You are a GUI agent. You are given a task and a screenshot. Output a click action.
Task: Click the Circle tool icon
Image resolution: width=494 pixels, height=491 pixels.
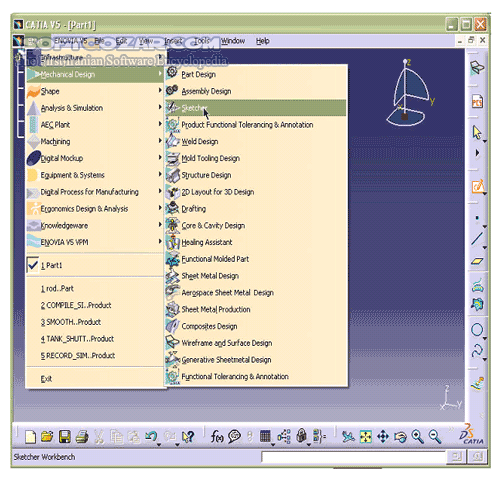[477, 330]
